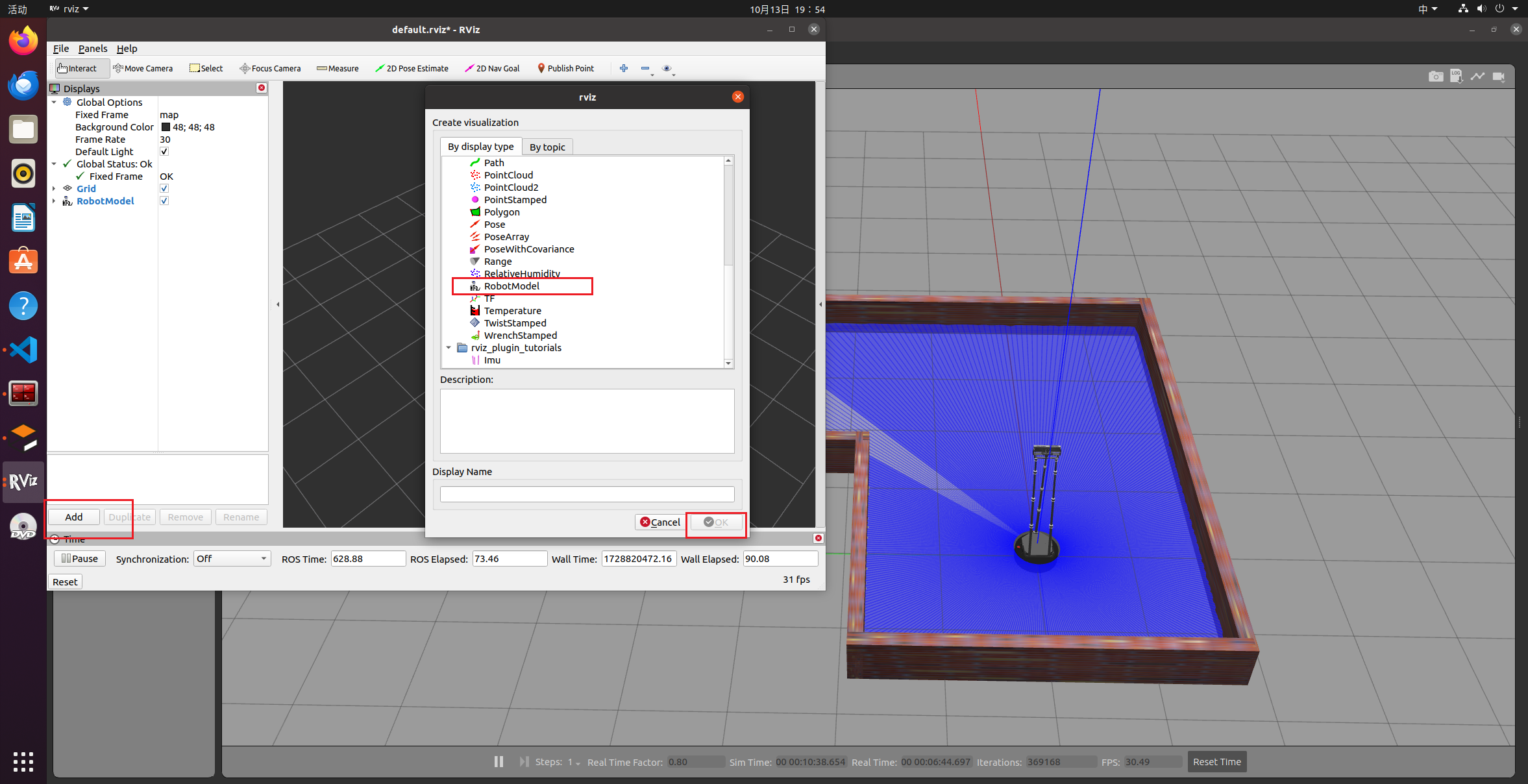Image resolution: width=1528 pixels, height=784 pixels.
Task: Select RobotModel in display type list
Action: click(x=511, y=286)
